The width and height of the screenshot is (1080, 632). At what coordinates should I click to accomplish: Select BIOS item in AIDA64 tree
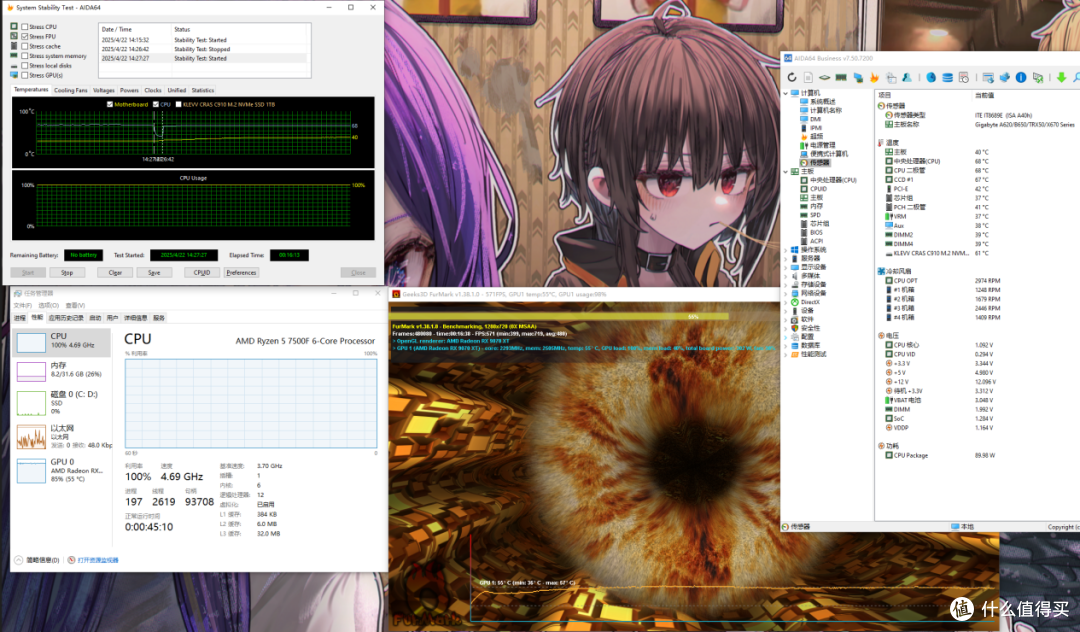[812, 233]
